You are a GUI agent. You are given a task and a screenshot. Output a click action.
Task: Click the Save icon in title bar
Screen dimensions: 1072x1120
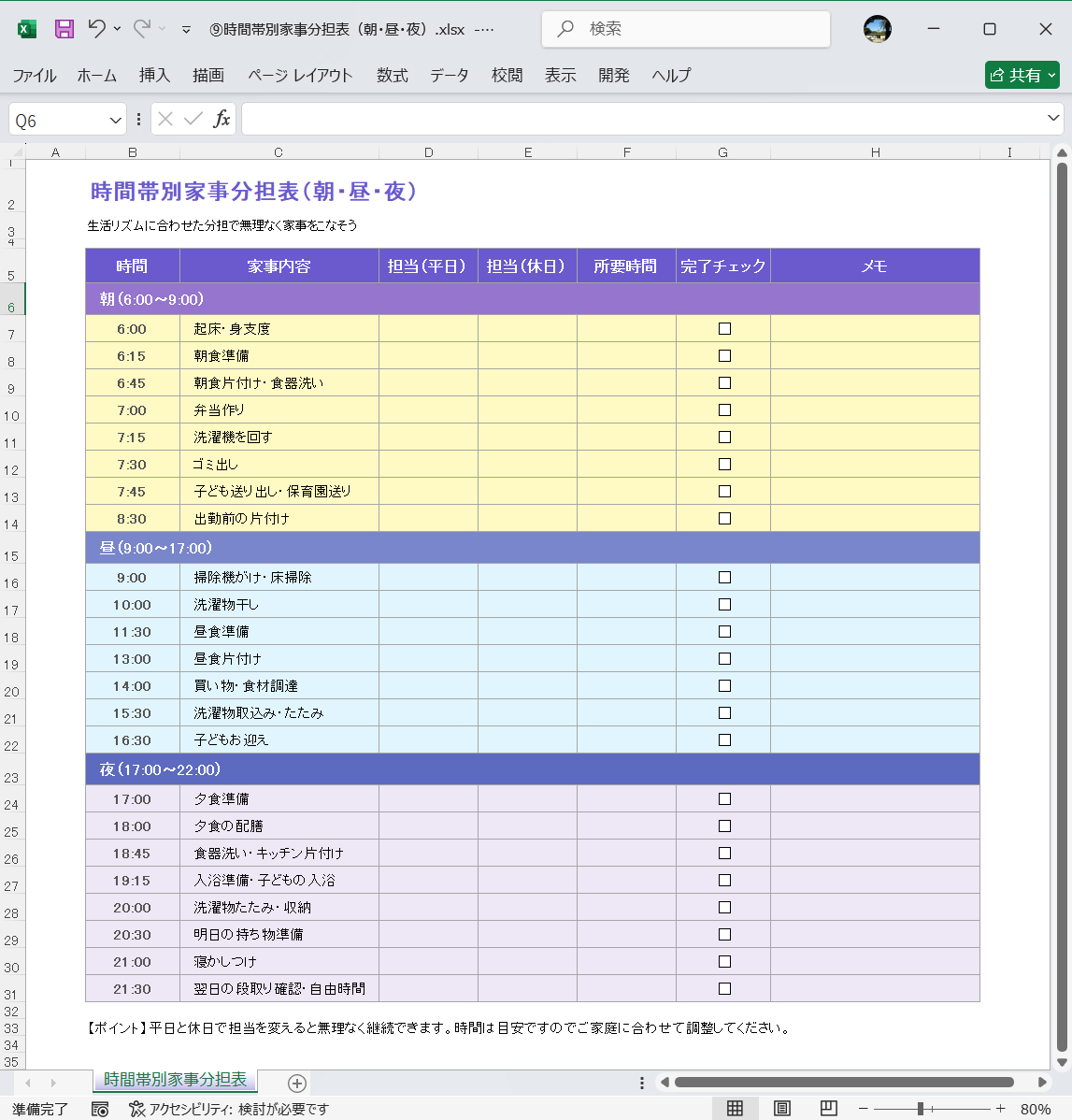64,29
